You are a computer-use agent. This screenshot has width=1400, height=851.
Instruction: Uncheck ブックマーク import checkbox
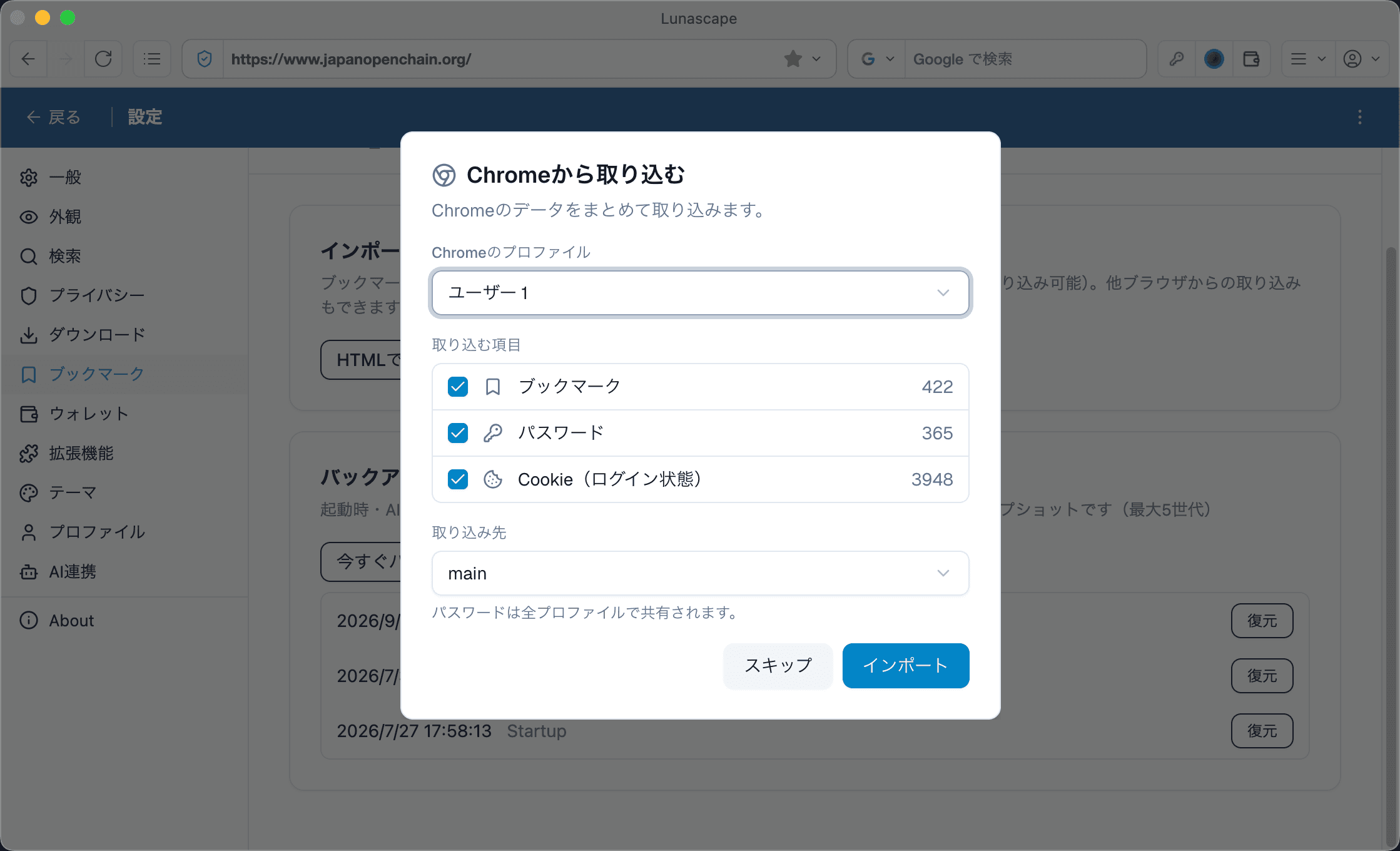(x=458, y=387)
